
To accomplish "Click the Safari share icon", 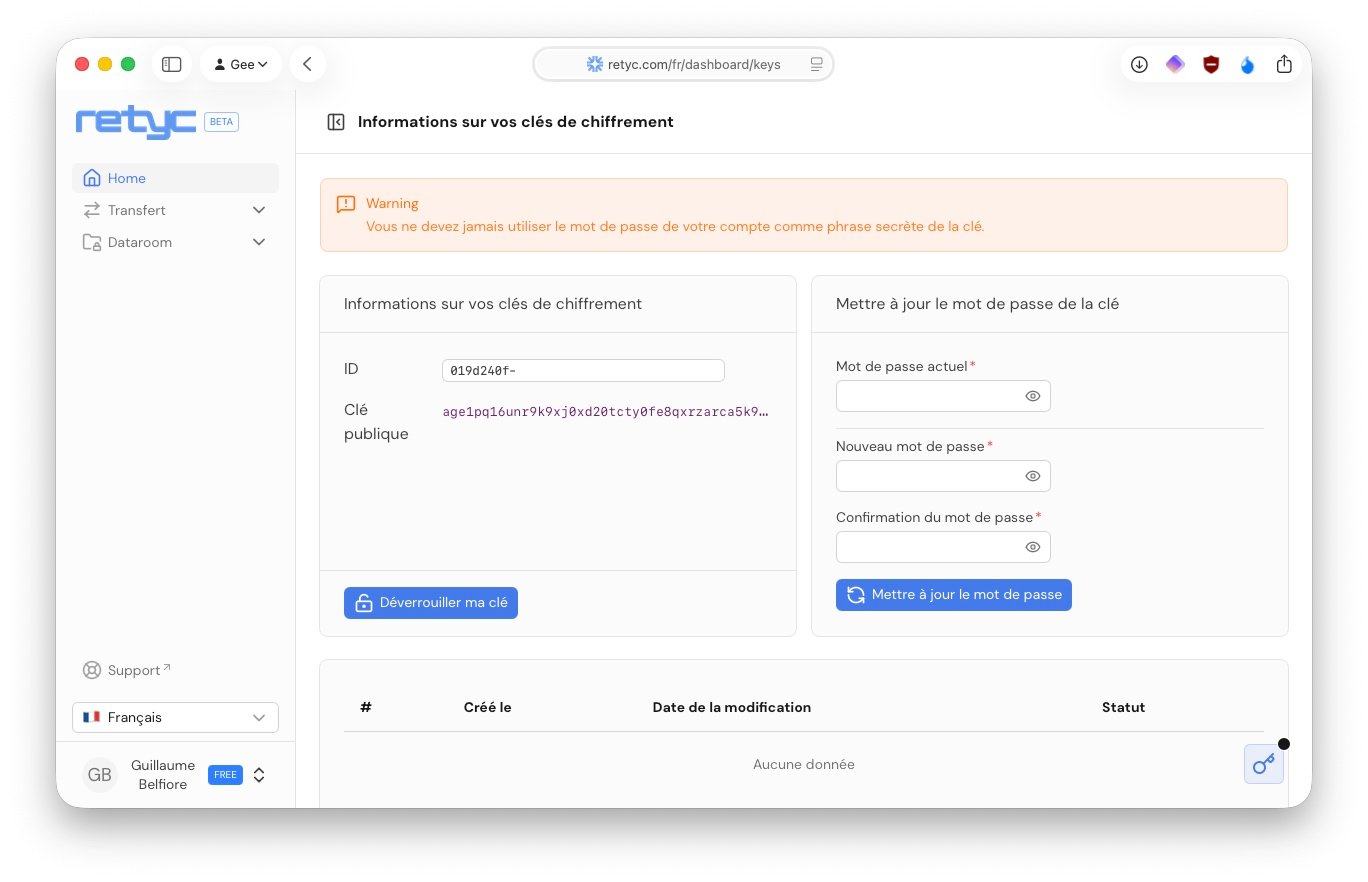I will (x=1284, y=64).
